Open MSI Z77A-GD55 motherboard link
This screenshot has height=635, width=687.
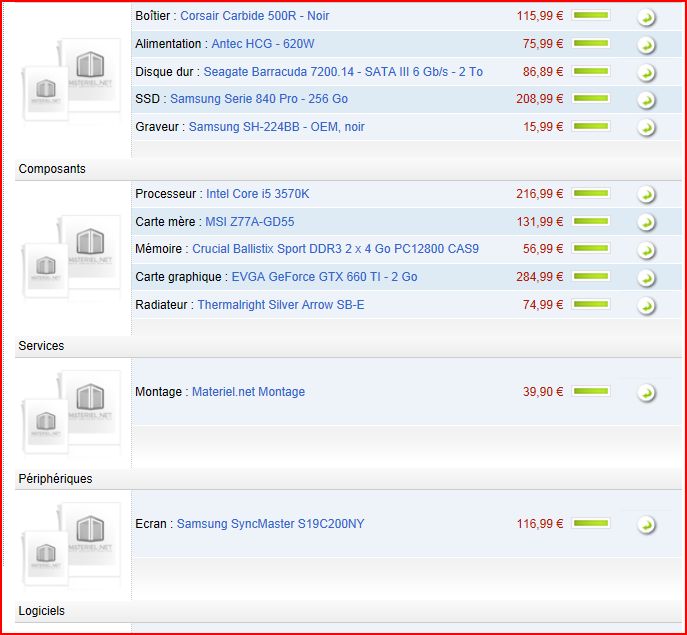250,222
